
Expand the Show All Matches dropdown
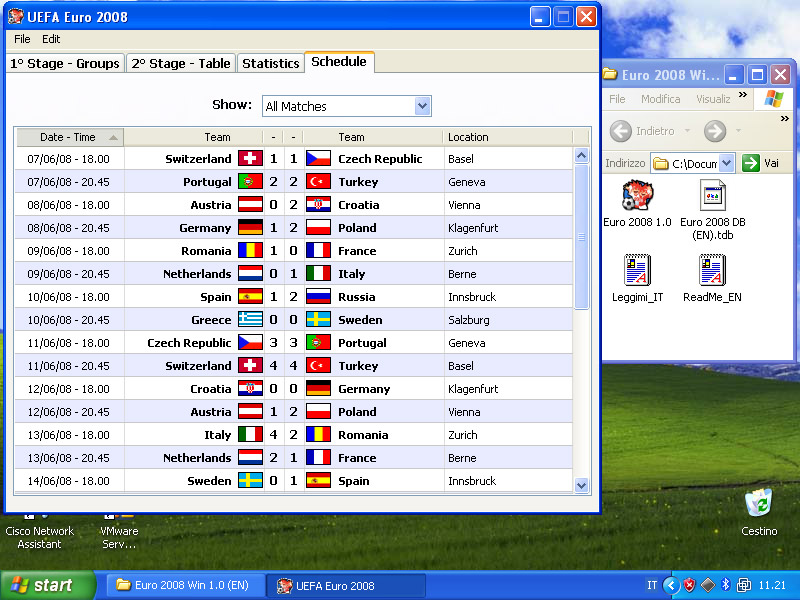[x=422, y=106]
